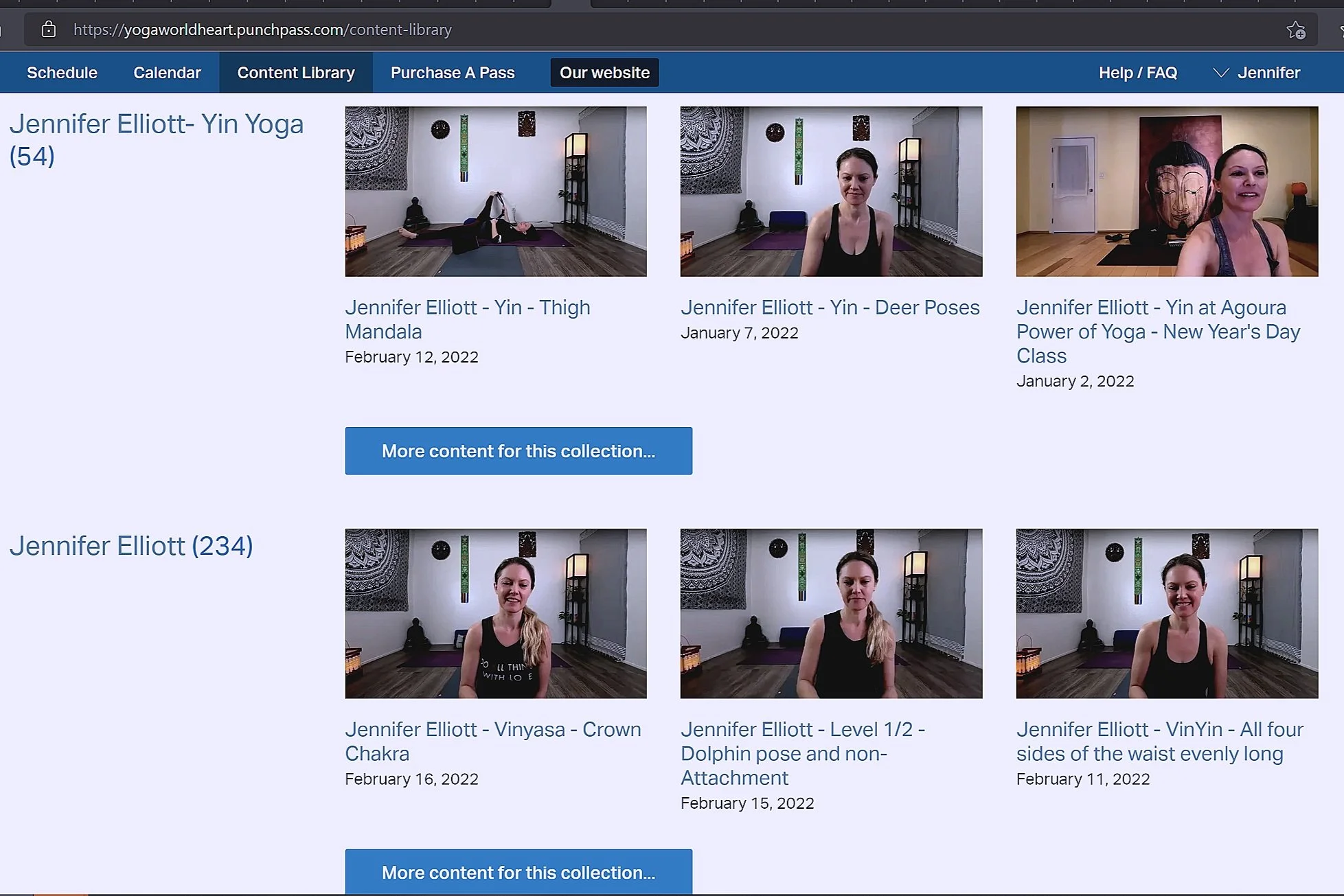This screenshot has width=1344, height=896.
Task: Open Yin Thigh Mandala video thumbnail
Action: (x=495, y=192)
